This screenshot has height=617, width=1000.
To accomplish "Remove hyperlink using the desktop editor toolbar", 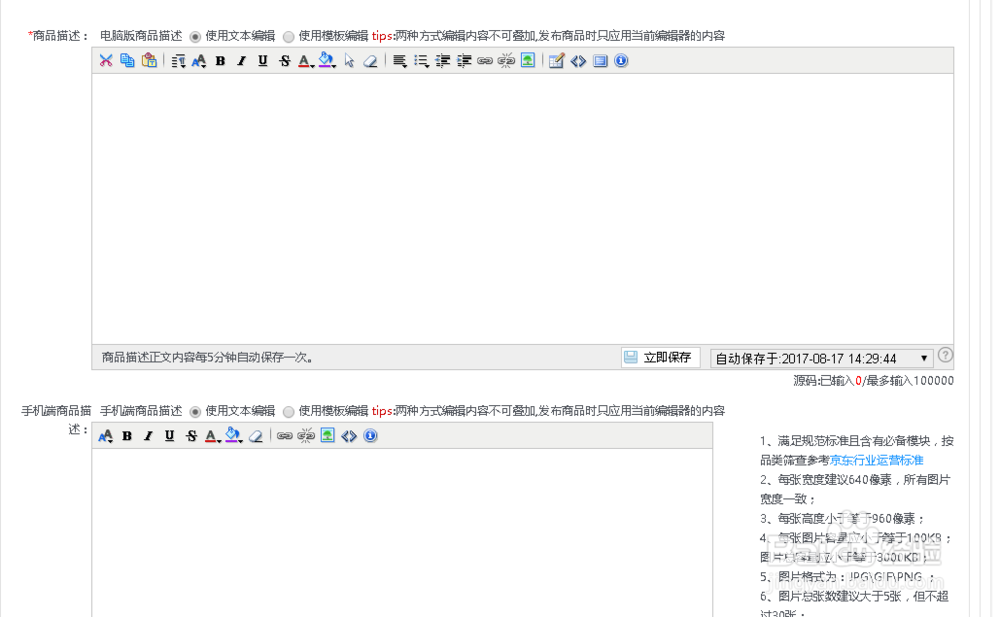I will [x=506, y=61].
